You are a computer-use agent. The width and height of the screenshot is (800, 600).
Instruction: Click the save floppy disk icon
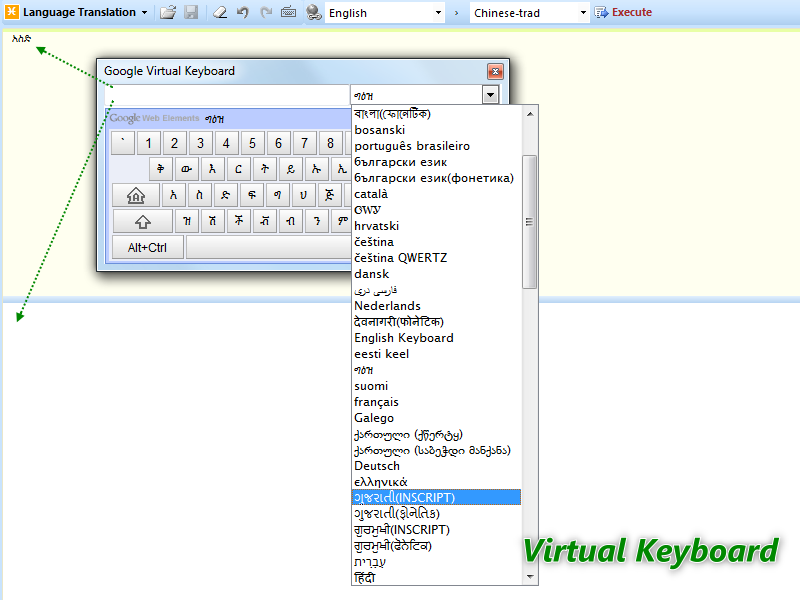(191, 12)
